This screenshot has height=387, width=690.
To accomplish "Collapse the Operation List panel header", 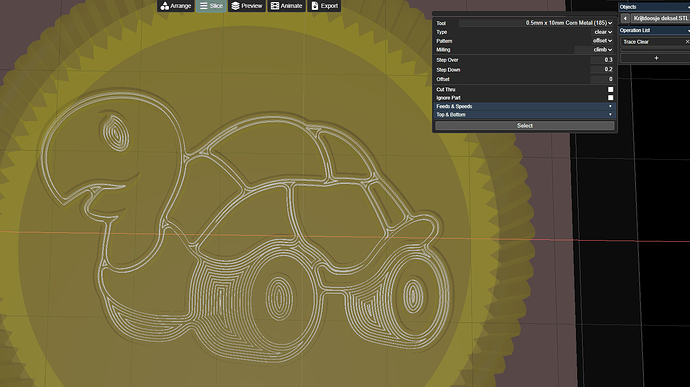I will coord(654,30).
